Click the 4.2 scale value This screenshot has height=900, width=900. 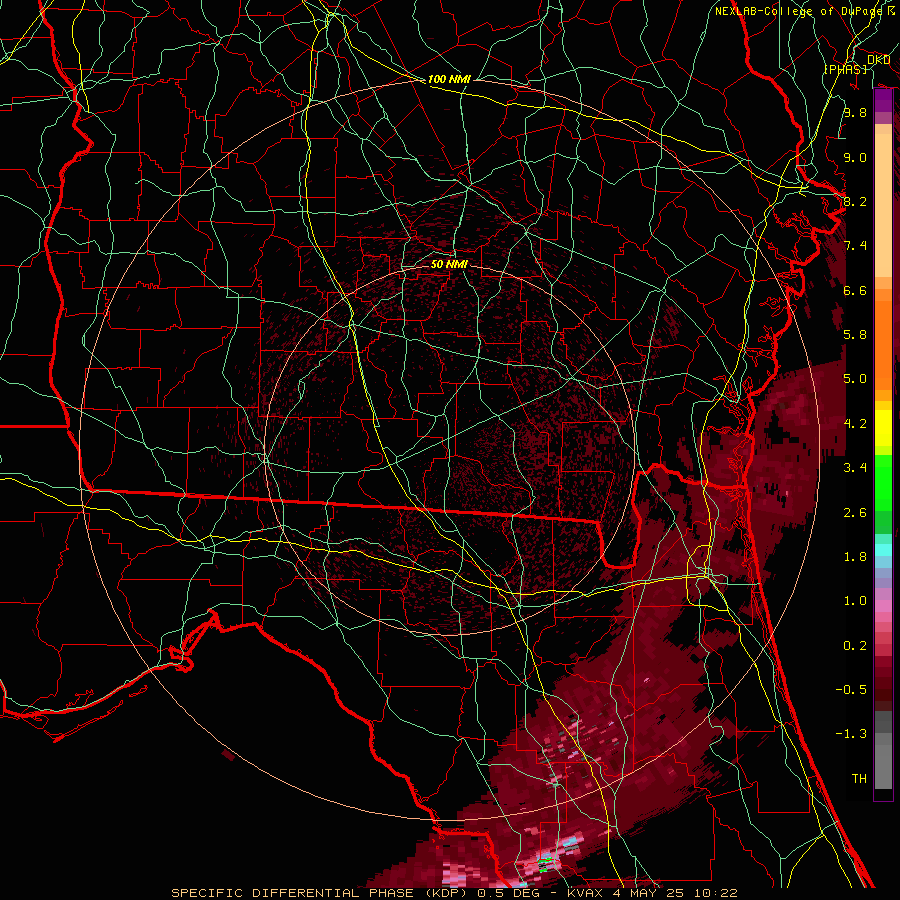(855, 424)
